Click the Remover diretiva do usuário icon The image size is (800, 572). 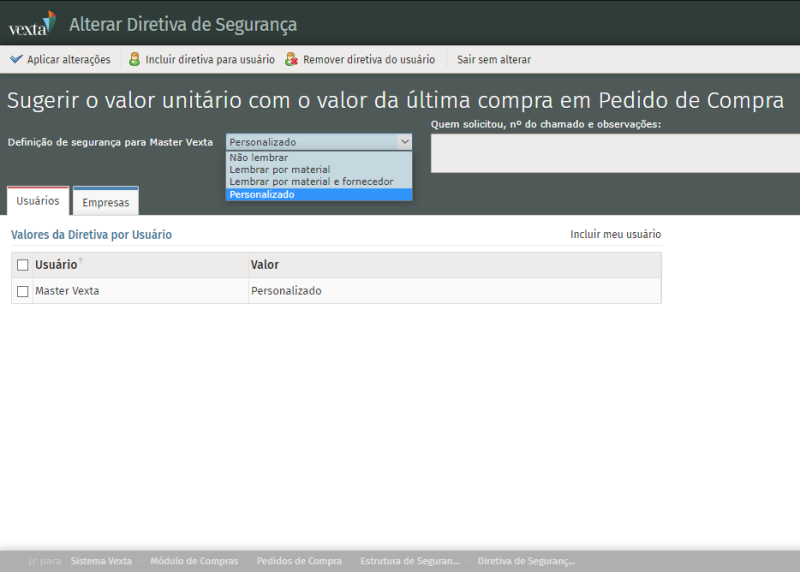click(291, 60)
